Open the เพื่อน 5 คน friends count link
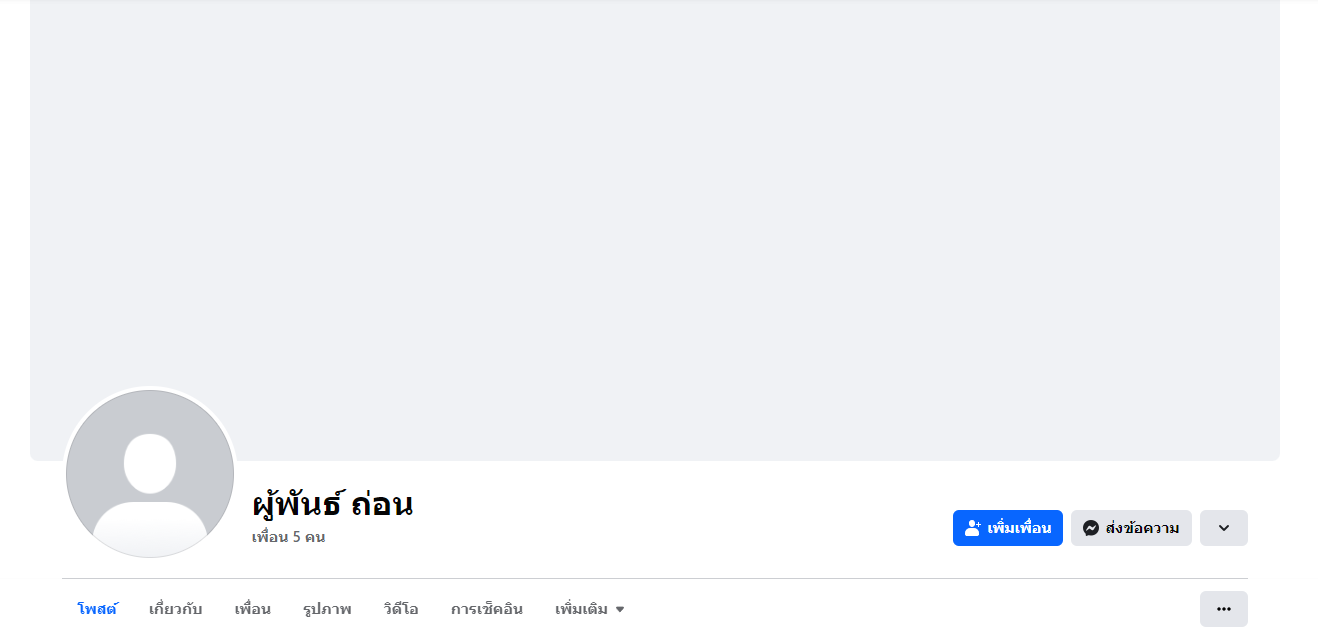The width and height of the screenshot is (1318, 629). (288, 537)
